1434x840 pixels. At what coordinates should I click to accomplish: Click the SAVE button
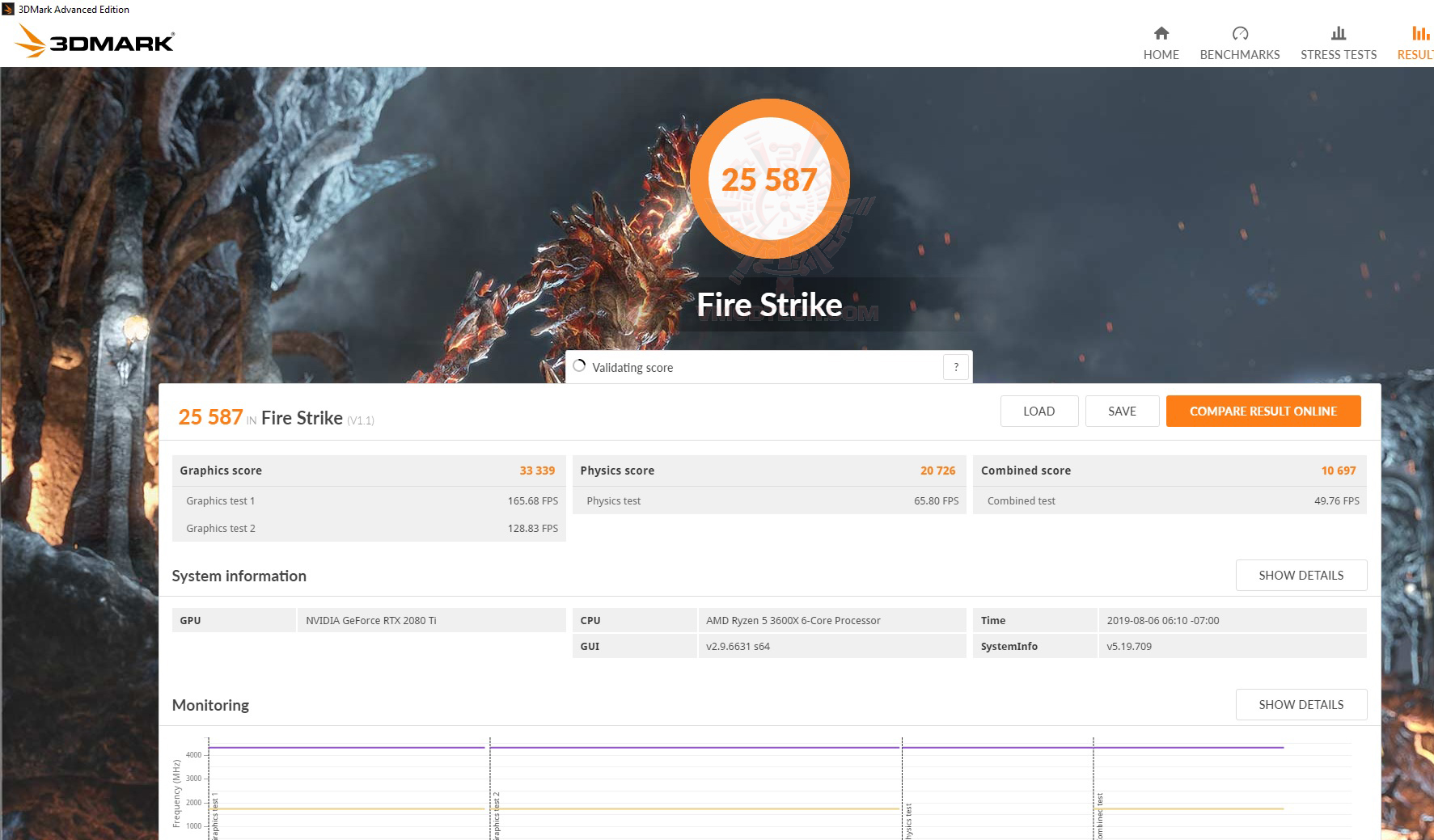(x=1122, y=411)
